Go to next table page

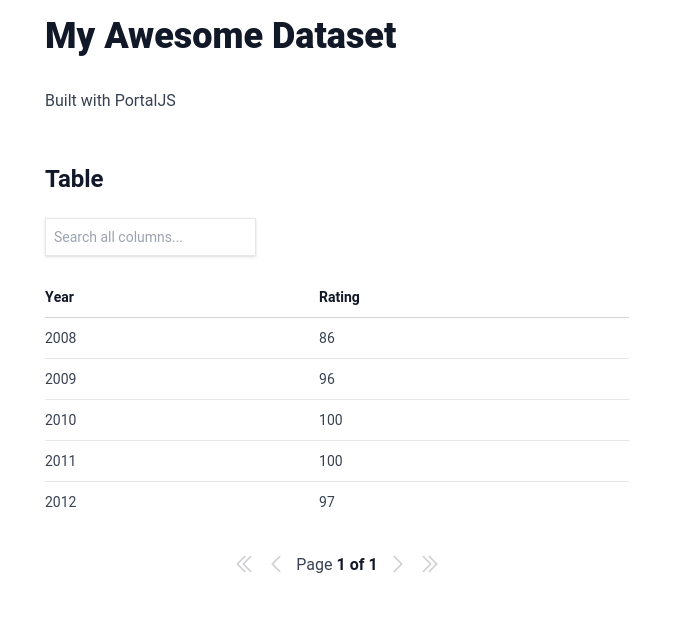click(x=398, y=564)
